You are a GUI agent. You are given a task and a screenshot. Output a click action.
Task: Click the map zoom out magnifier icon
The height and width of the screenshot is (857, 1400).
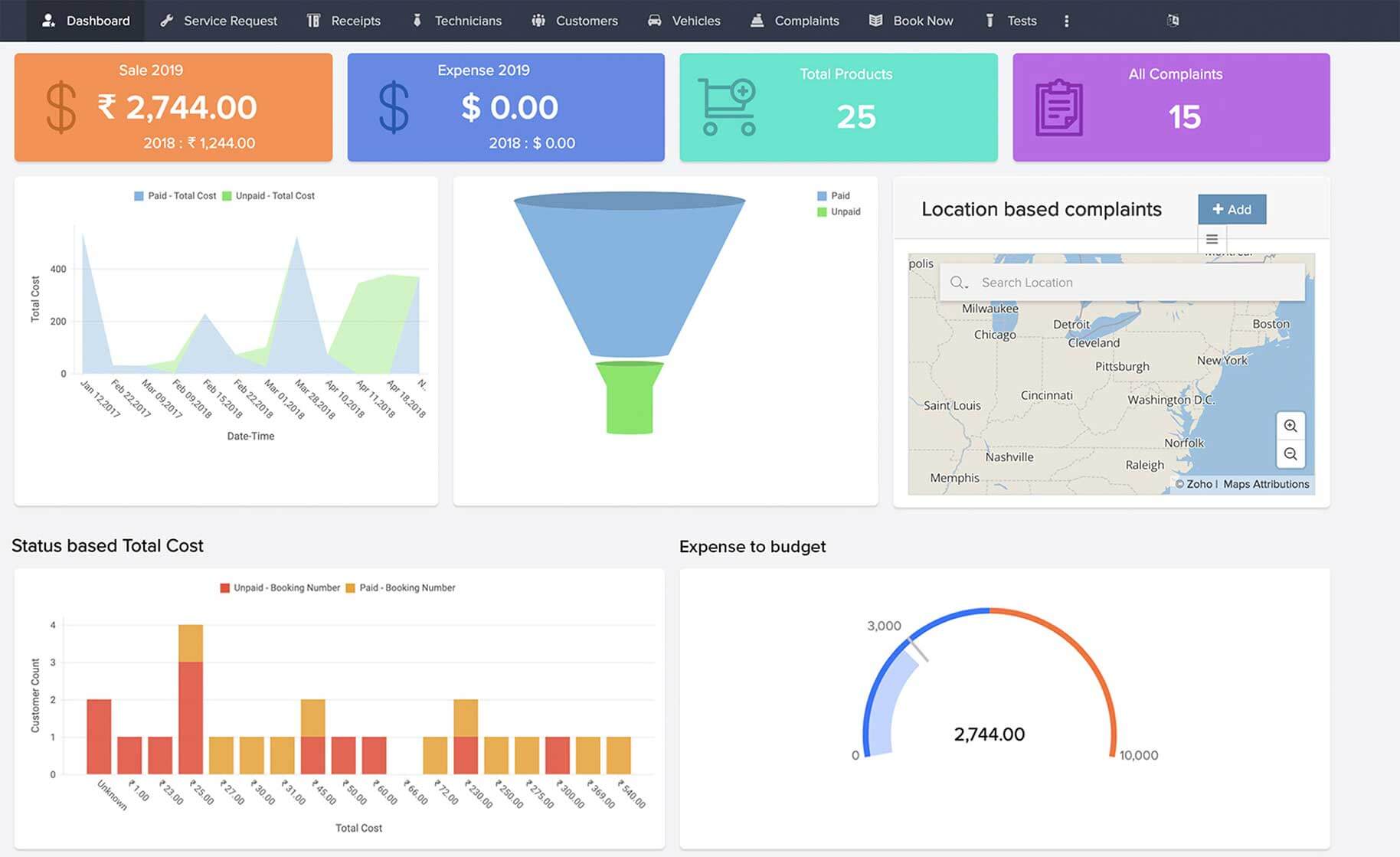pyautogui.click(x=1290, y=454)
